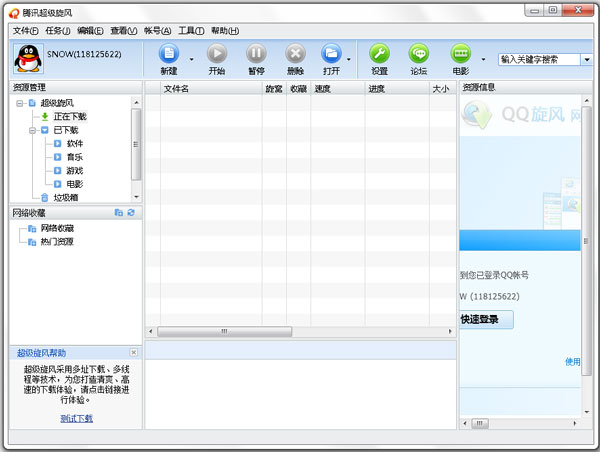Click the 旋窝 column header
Image resolution: width=600 pixels, height=452 pixels.
click(x=274, y=89)
